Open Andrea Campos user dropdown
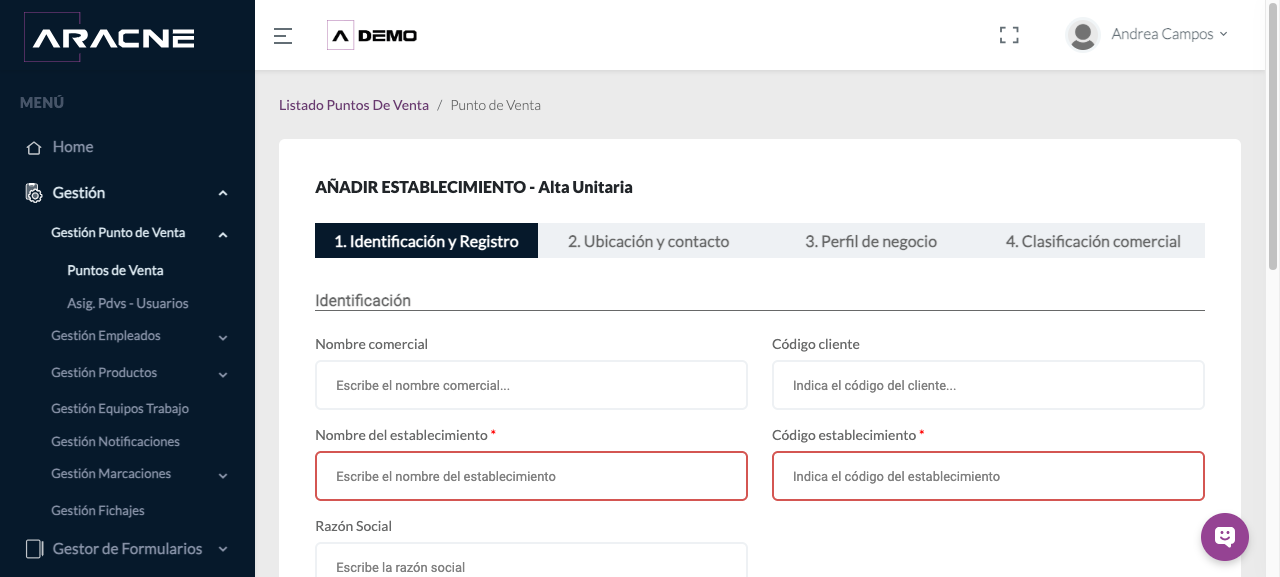This screenshot has width=1280, height=577. [1169, 34]
